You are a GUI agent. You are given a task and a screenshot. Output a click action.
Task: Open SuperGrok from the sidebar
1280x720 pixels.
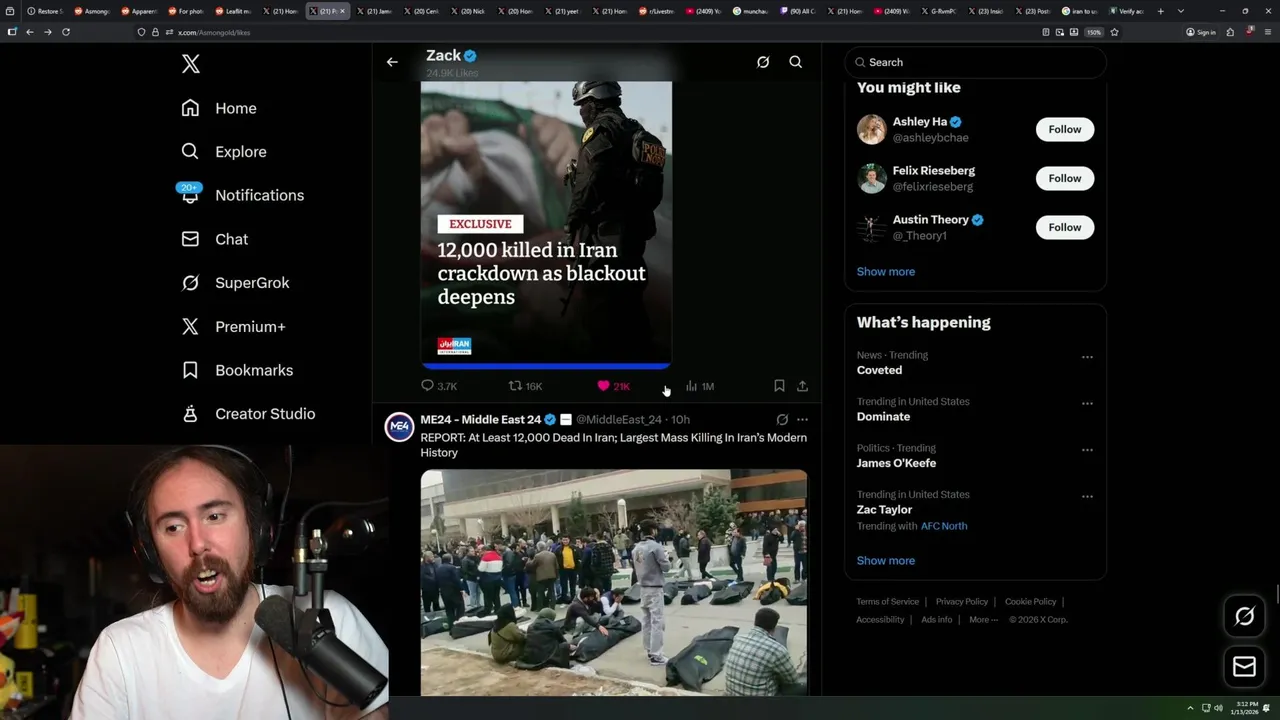(236, 283)
